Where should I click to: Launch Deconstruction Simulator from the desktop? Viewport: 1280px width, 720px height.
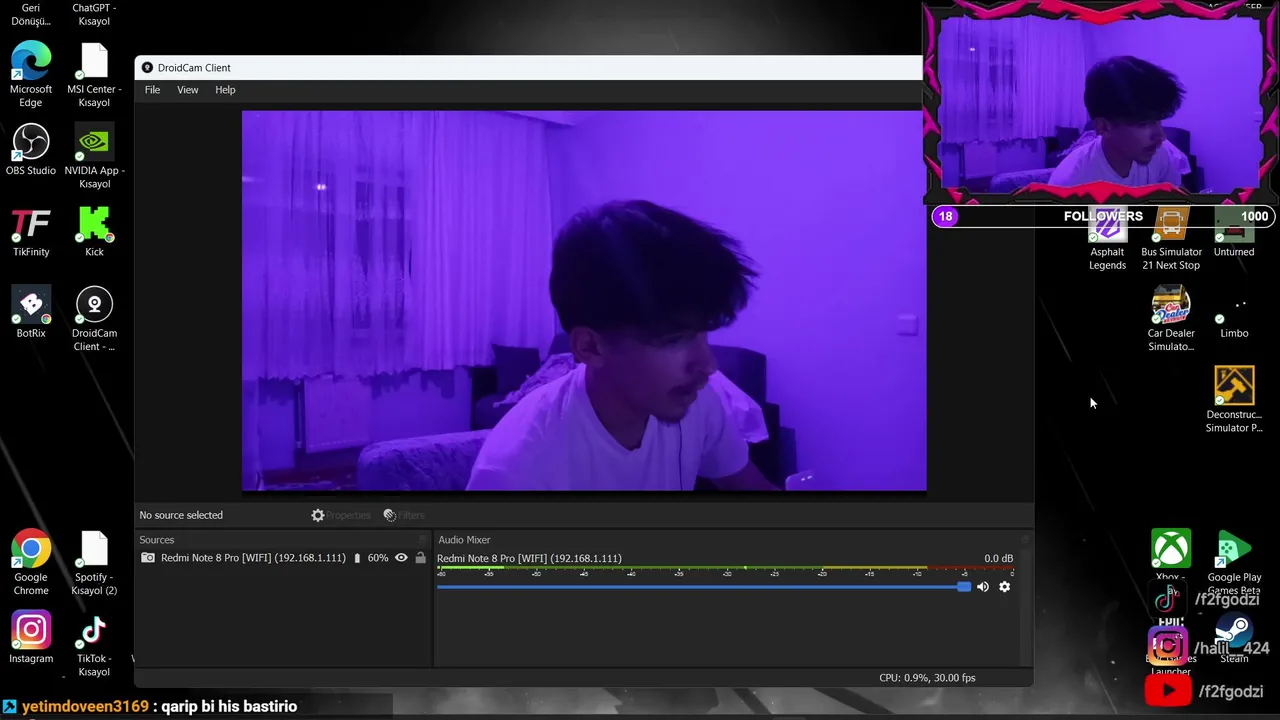tap(1234, 400)
